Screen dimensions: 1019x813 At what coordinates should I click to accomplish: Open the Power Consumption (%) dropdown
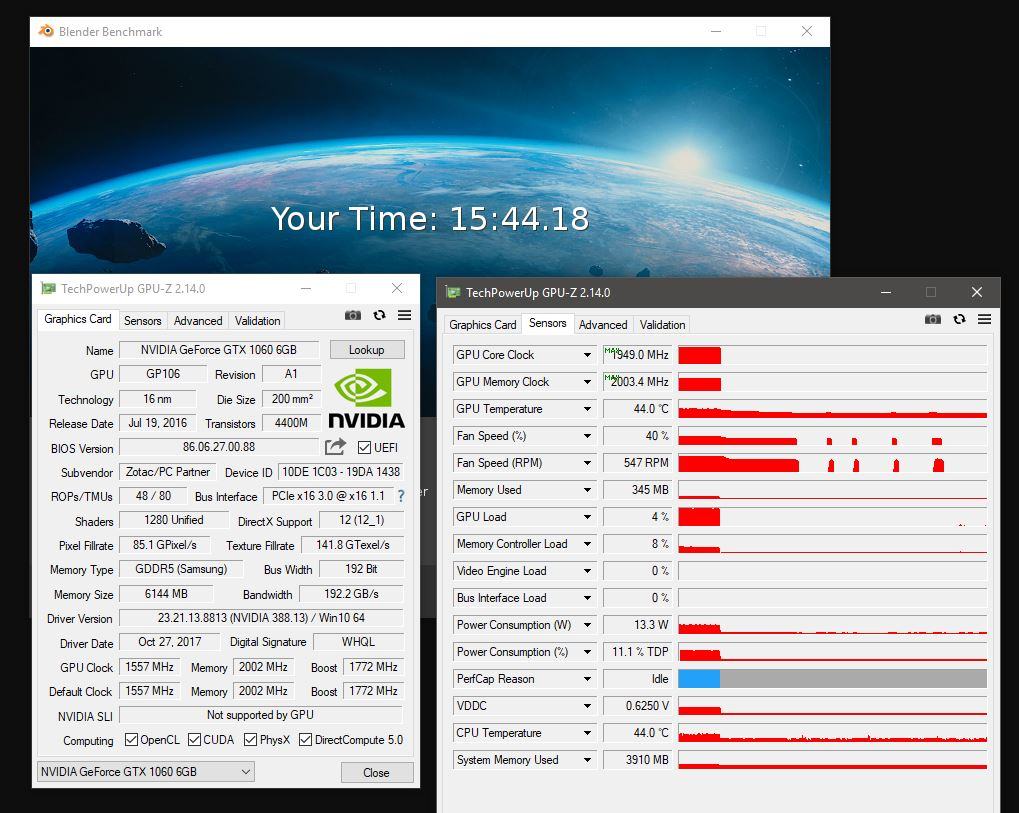click(587, 652)
